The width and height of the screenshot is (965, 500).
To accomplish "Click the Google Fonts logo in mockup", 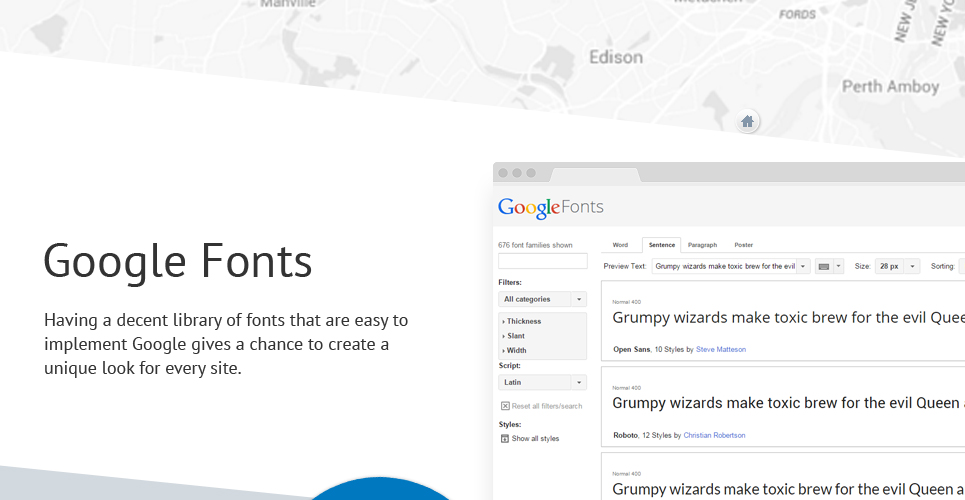I will [550, 208].
